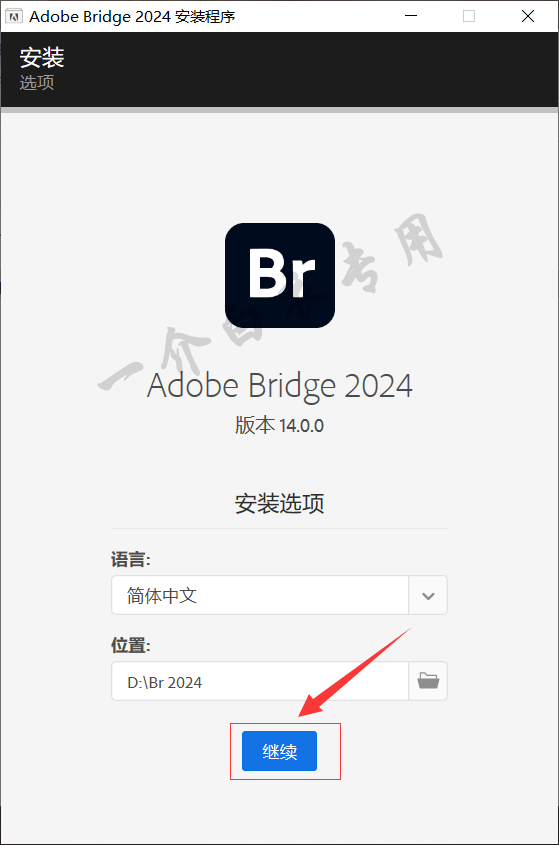Click the 版本 14.0.0 version text
The width and height of the screenshot is (559, 845).
pyautogui.click(x=279, y=426)
